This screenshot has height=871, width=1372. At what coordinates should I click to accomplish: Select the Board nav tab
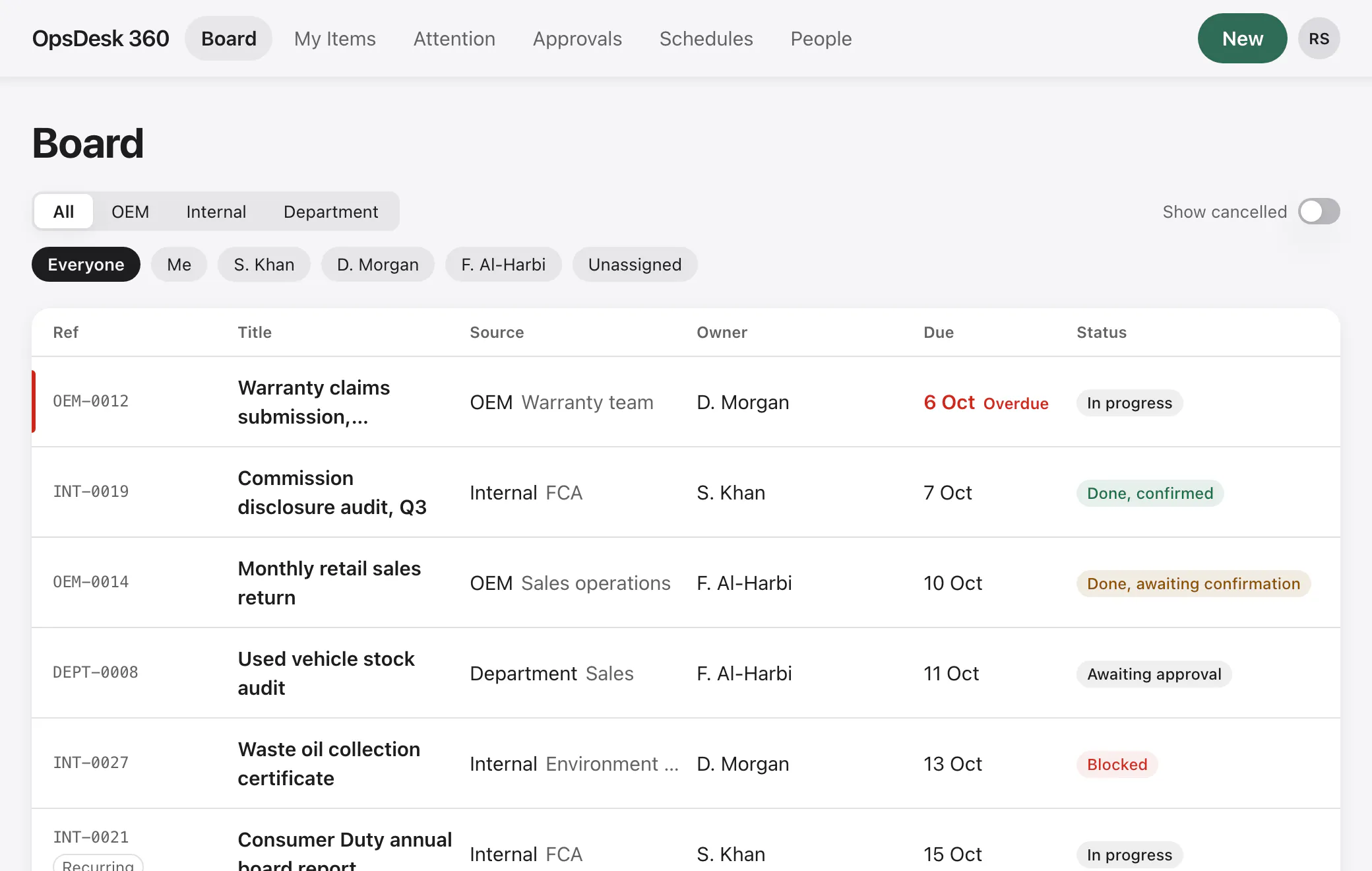(228, 38)
